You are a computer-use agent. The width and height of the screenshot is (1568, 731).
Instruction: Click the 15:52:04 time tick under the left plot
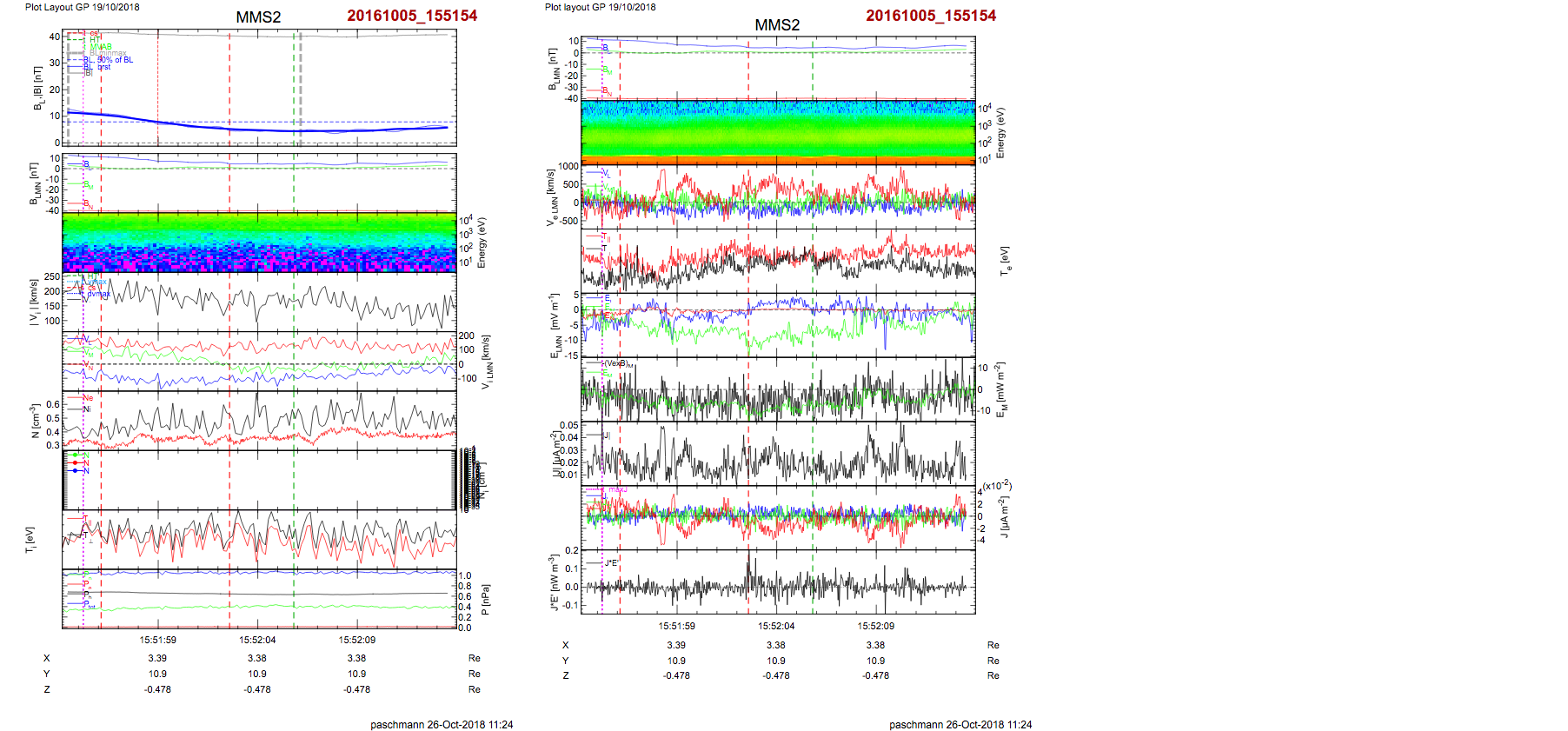click(x=257, y=640)
